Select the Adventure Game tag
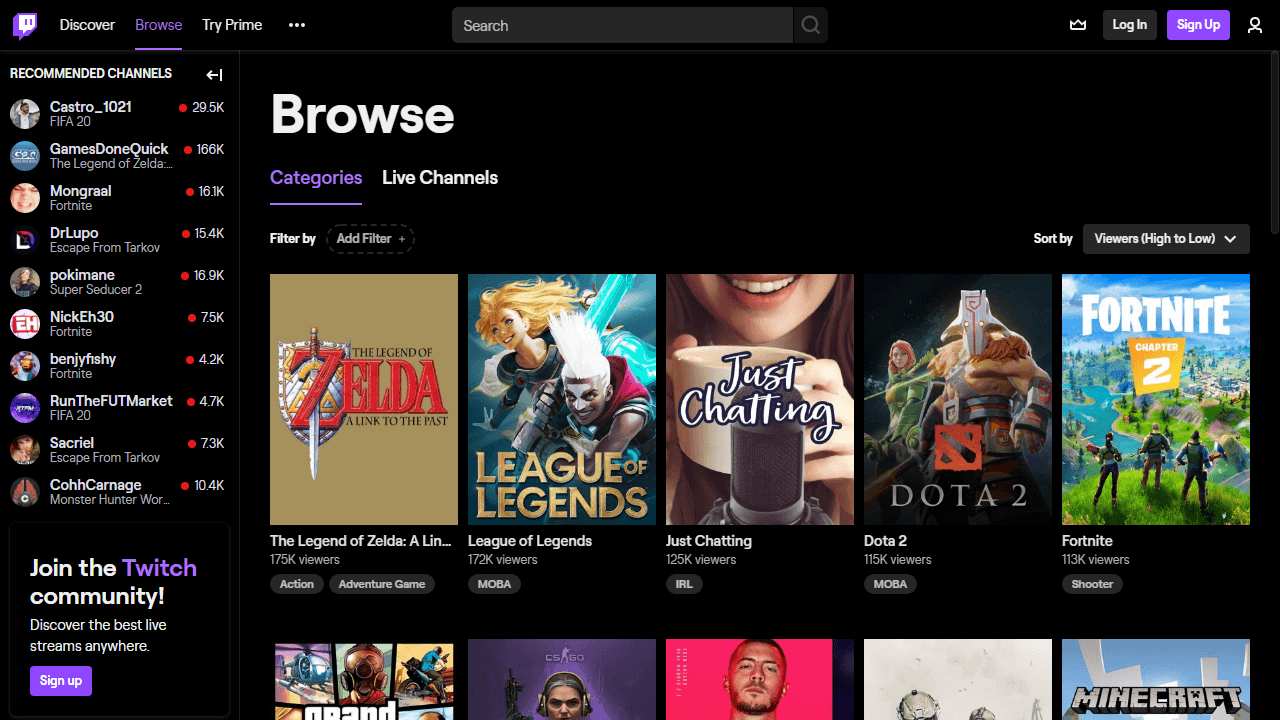 (x=382, y=584)
